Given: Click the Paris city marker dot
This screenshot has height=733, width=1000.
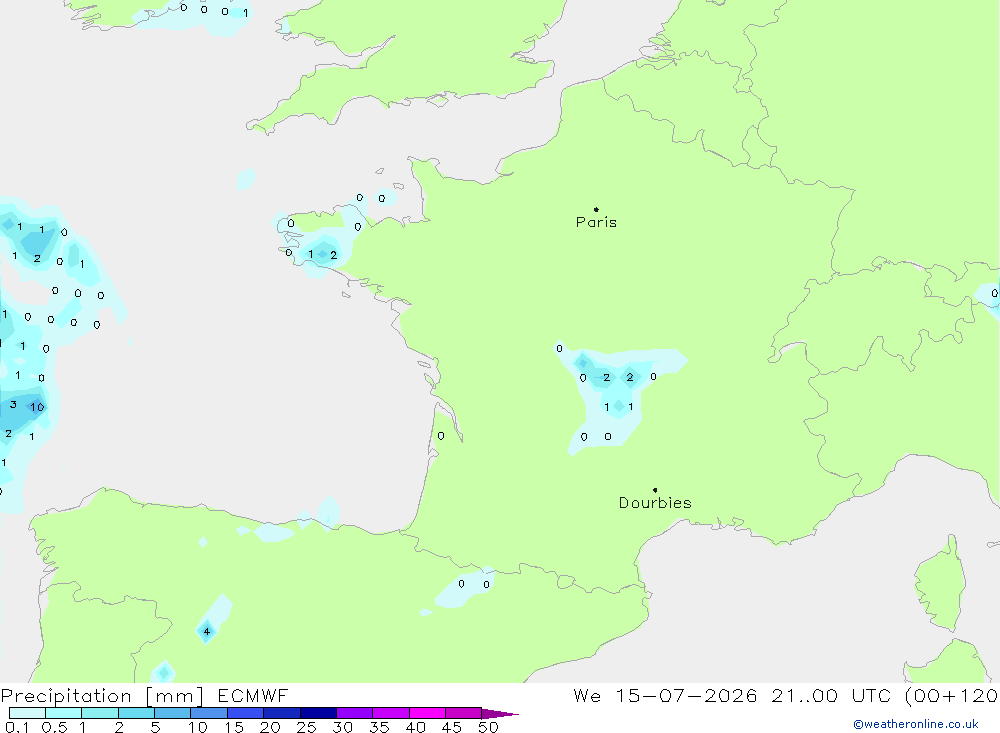Looking at the screenshot, I should [596, 209].
